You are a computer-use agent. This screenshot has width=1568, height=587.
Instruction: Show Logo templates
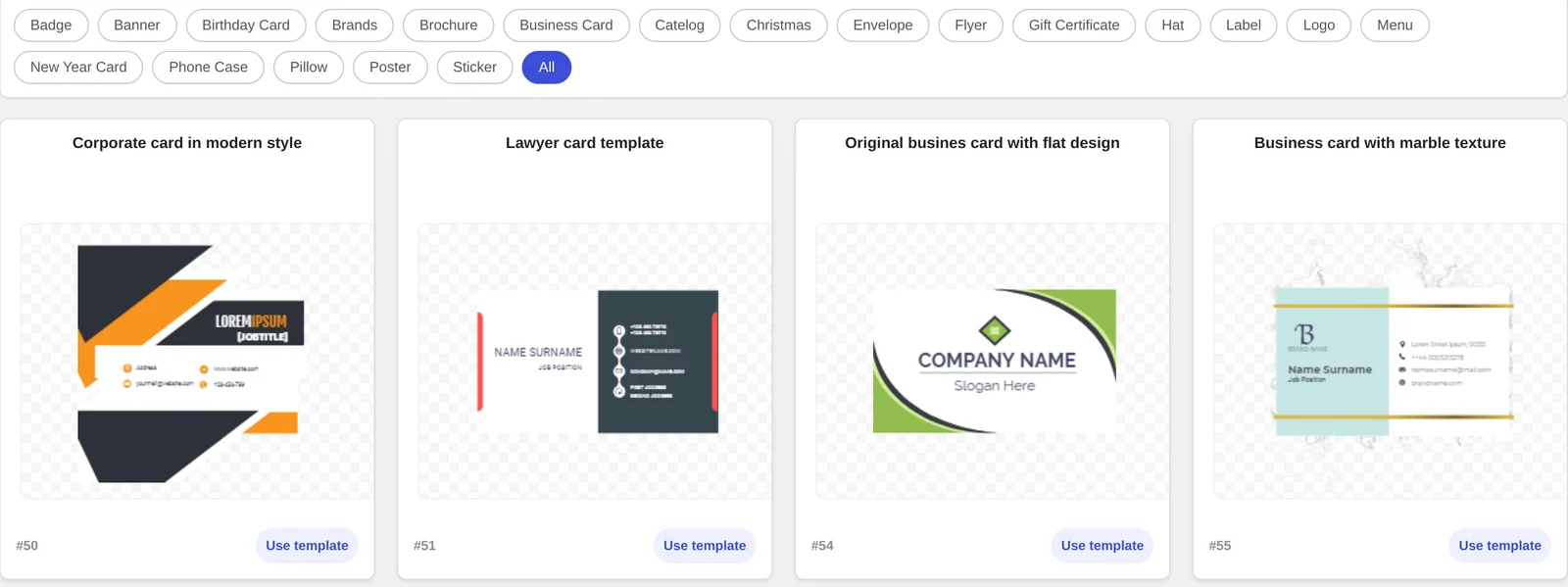[x=1319, y=25]
